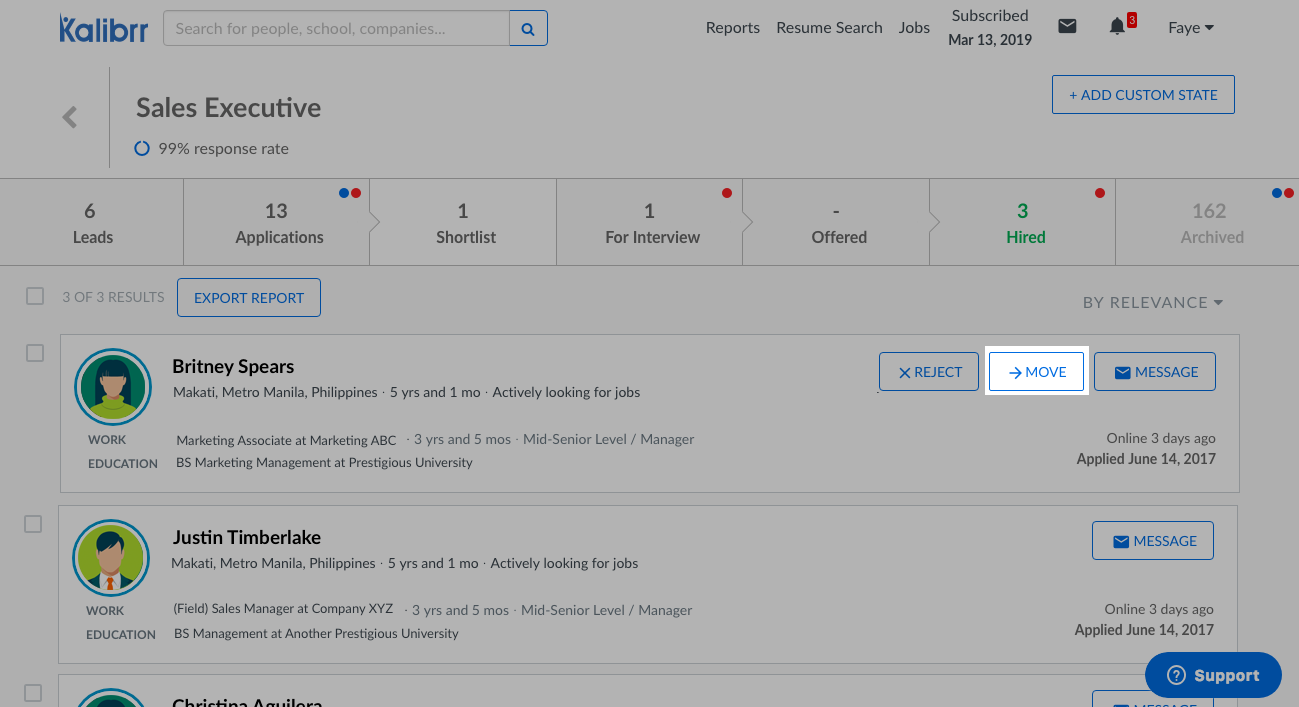The width and height of the screenshot is (1299, 707).
Task: Open the By Relevance sort dropdown
Action: pyautogui.click(x=1153, y=302)
